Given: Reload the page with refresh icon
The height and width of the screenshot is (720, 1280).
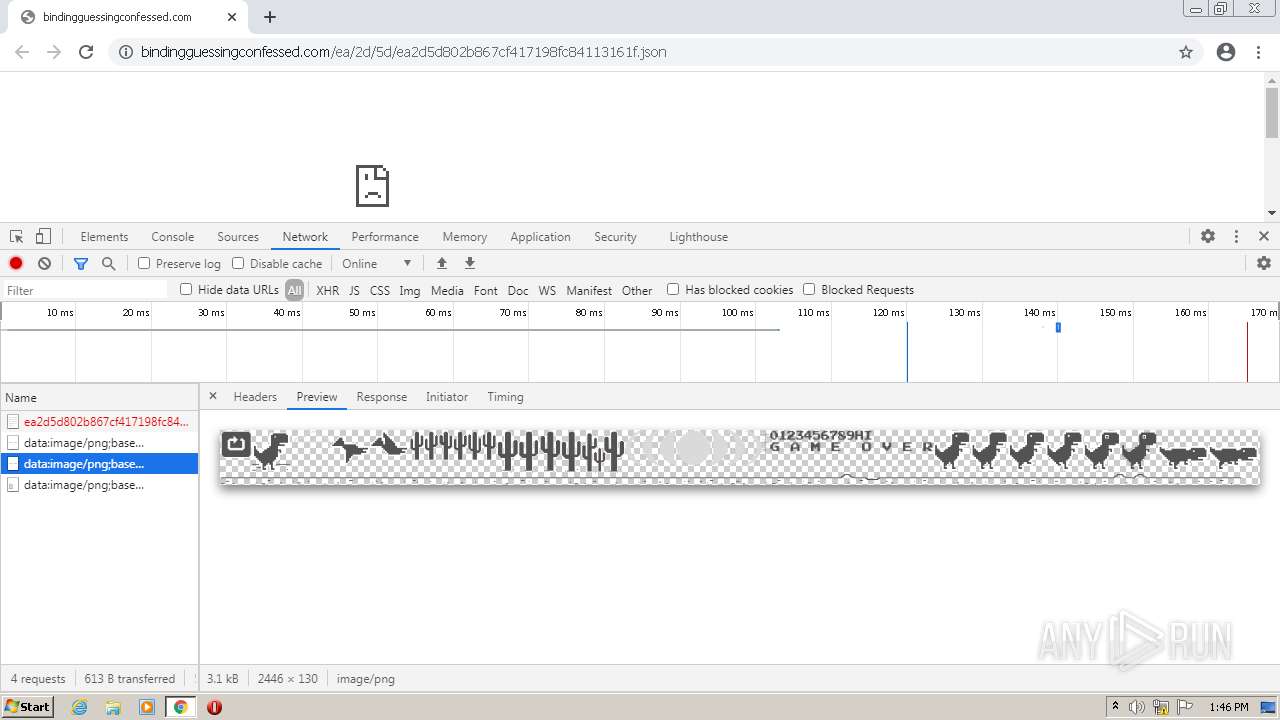Looking at the screenshot, I should (x=86, y=52).
